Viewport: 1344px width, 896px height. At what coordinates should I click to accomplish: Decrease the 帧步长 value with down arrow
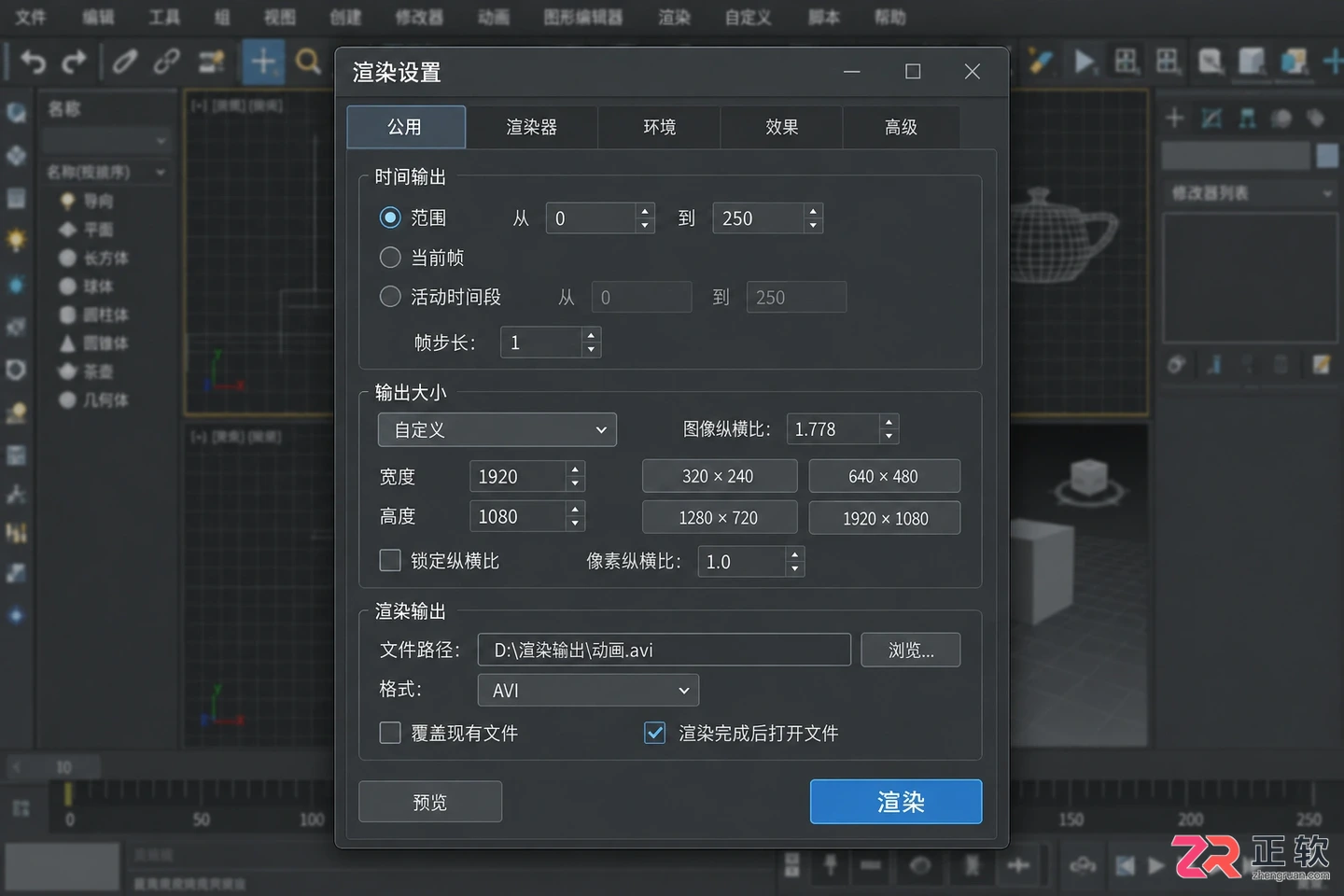(x=591, y=350)
